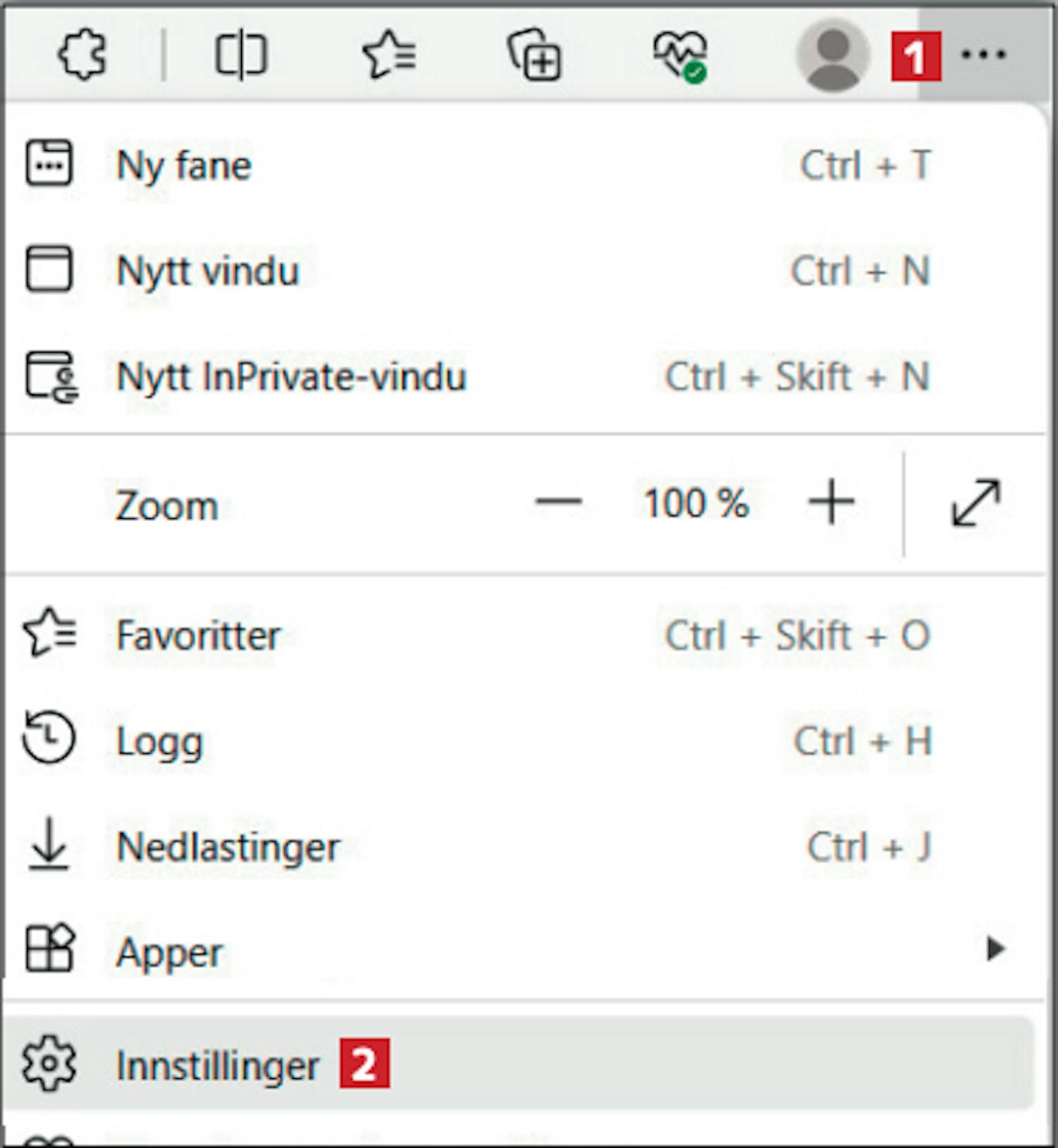Enter full screen with the diagonal arrows icon
This screenshot has width=1058, height=1148.
coord(975,503)
